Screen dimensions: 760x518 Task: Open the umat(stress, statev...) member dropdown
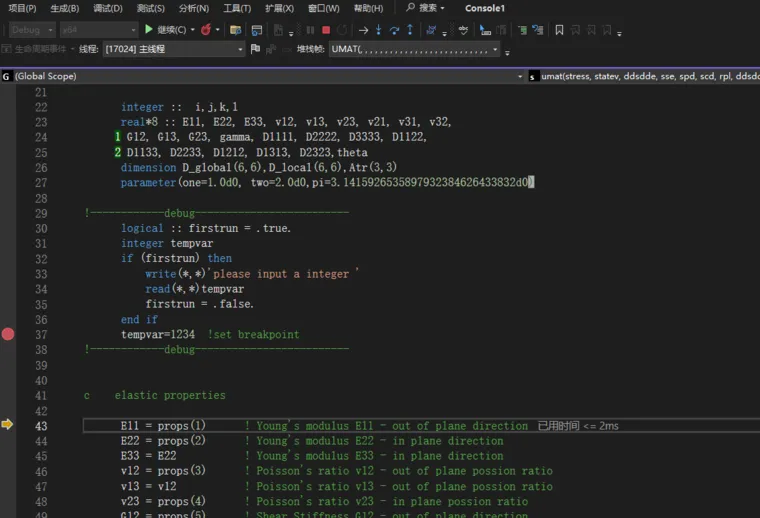click(644, 76)
